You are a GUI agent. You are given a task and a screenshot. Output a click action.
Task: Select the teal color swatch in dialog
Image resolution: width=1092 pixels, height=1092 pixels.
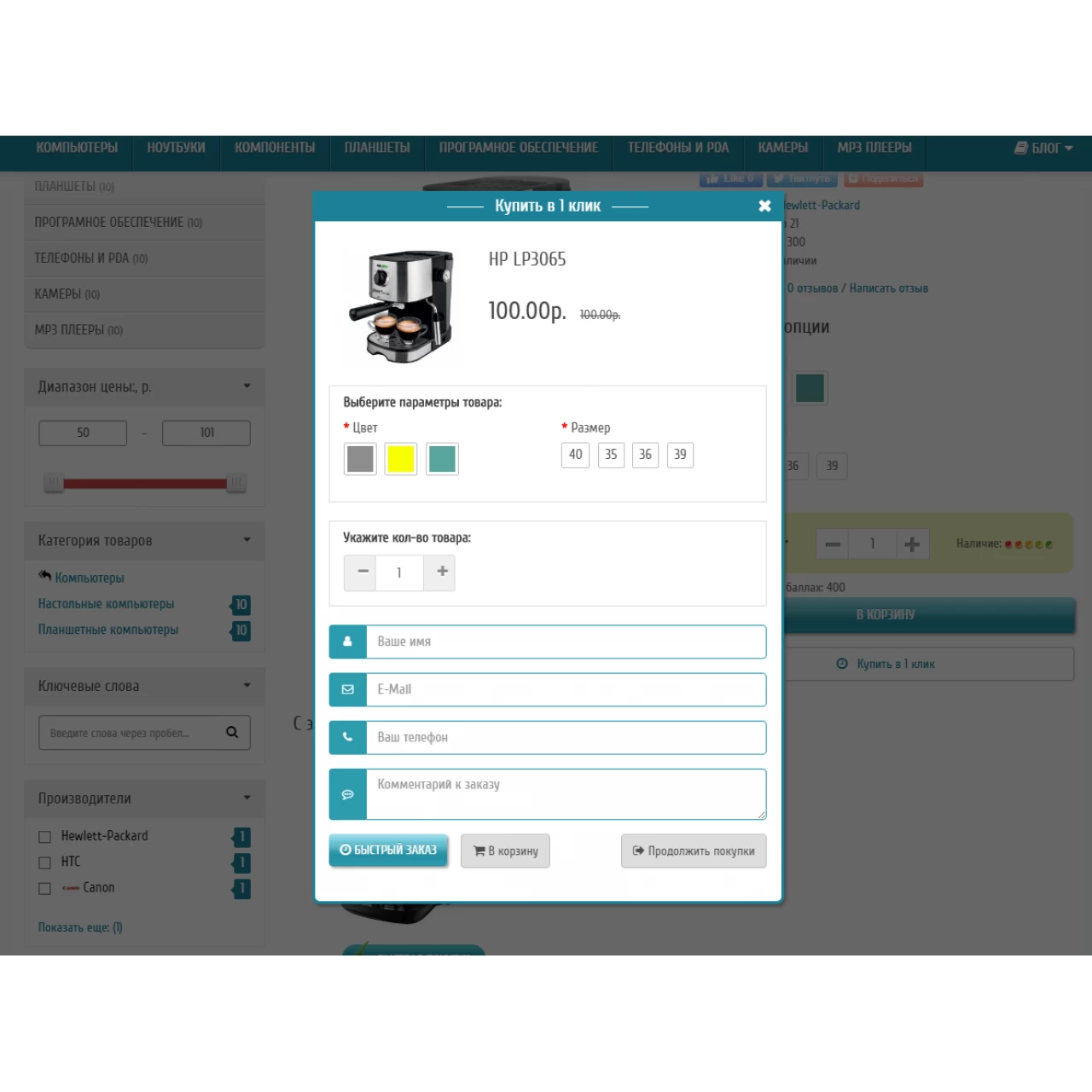point(442,459)
